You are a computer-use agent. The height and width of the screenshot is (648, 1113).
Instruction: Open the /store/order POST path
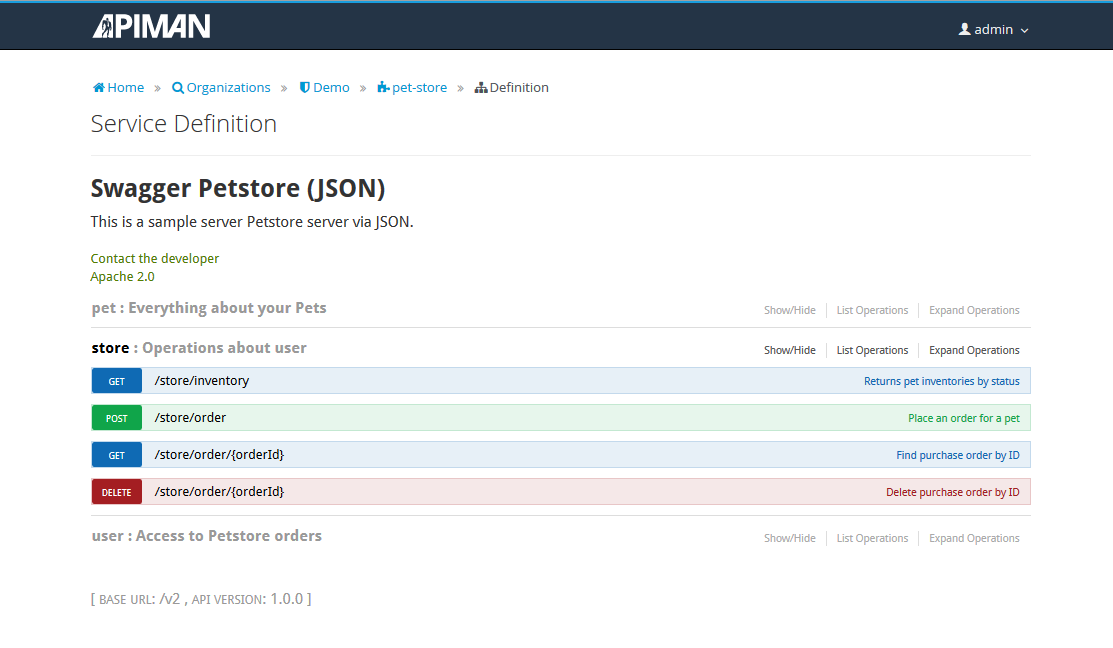tap(190, 417)
